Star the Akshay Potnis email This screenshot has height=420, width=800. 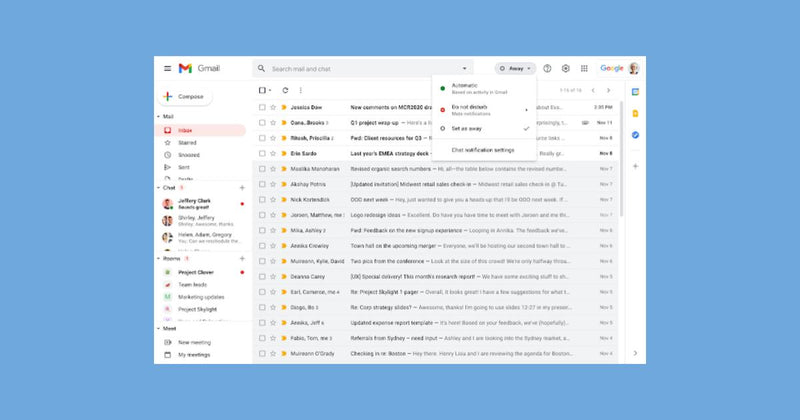coord(273,184)
